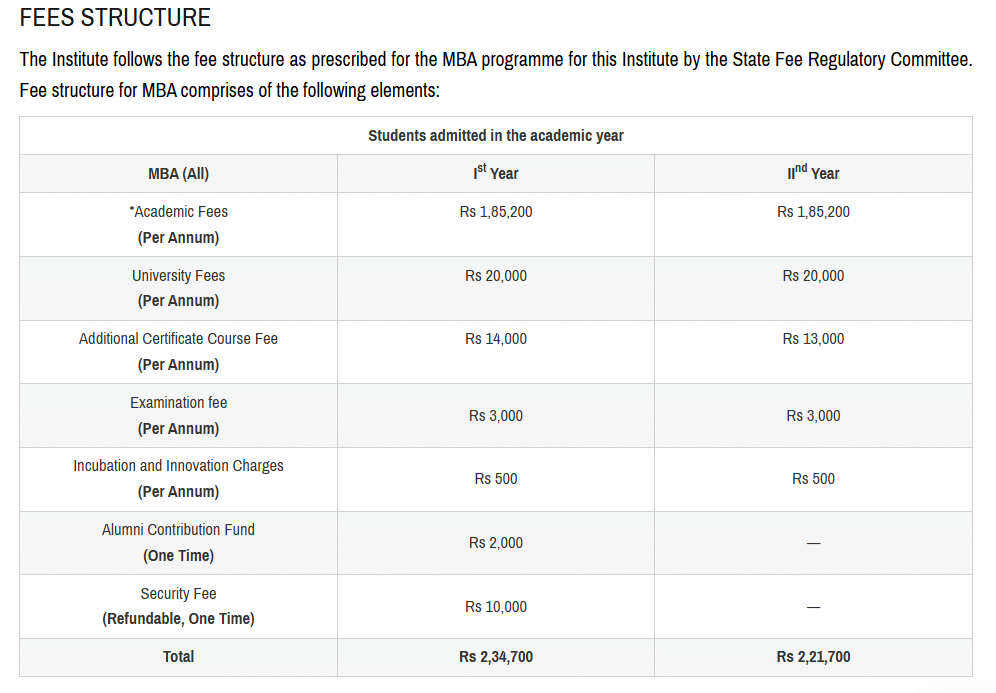Image resolution: width=996 pixels, height=693 pixels.
Task: Click first year Rs 500 incubation charge
Action: click(495, 479)
